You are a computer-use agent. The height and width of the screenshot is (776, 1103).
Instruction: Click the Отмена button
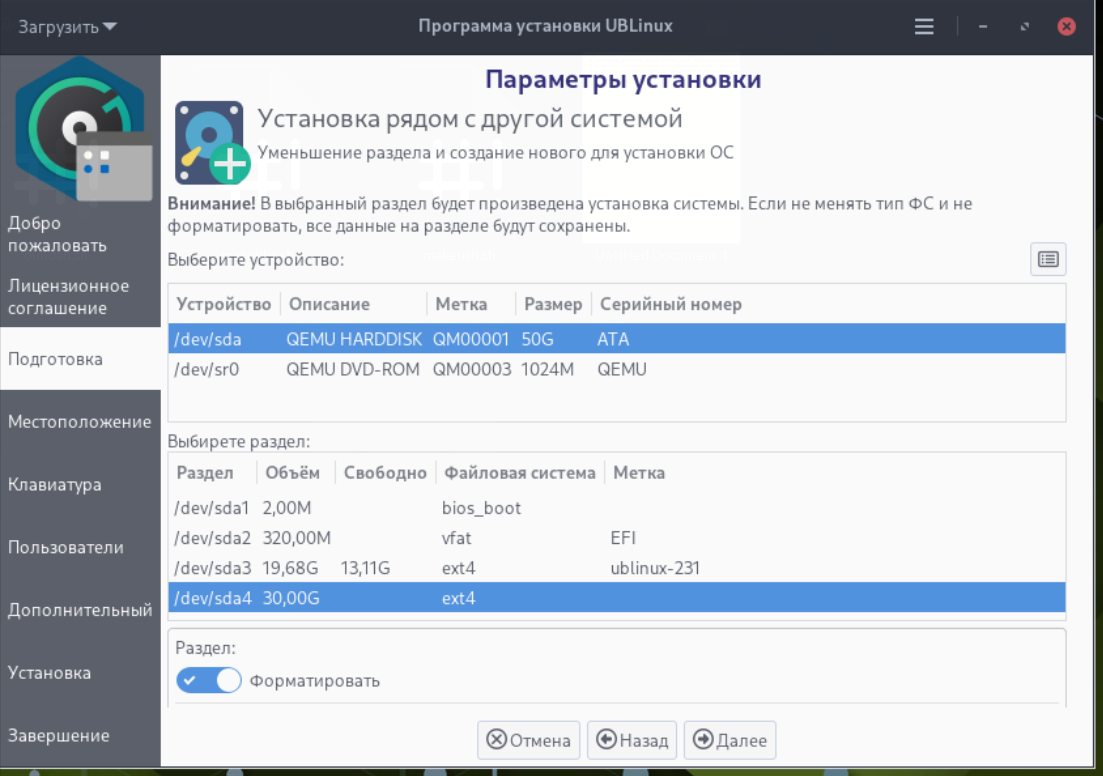pos(528,740)
